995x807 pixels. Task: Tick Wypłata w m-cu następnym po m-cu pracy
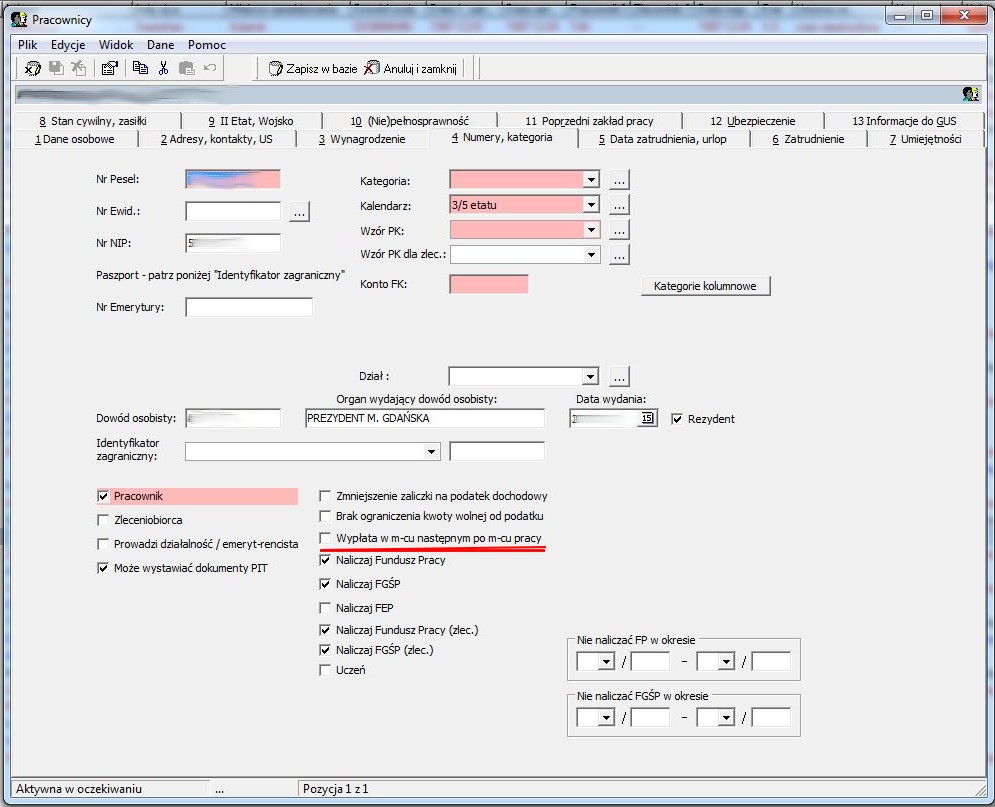pos(325,538)
